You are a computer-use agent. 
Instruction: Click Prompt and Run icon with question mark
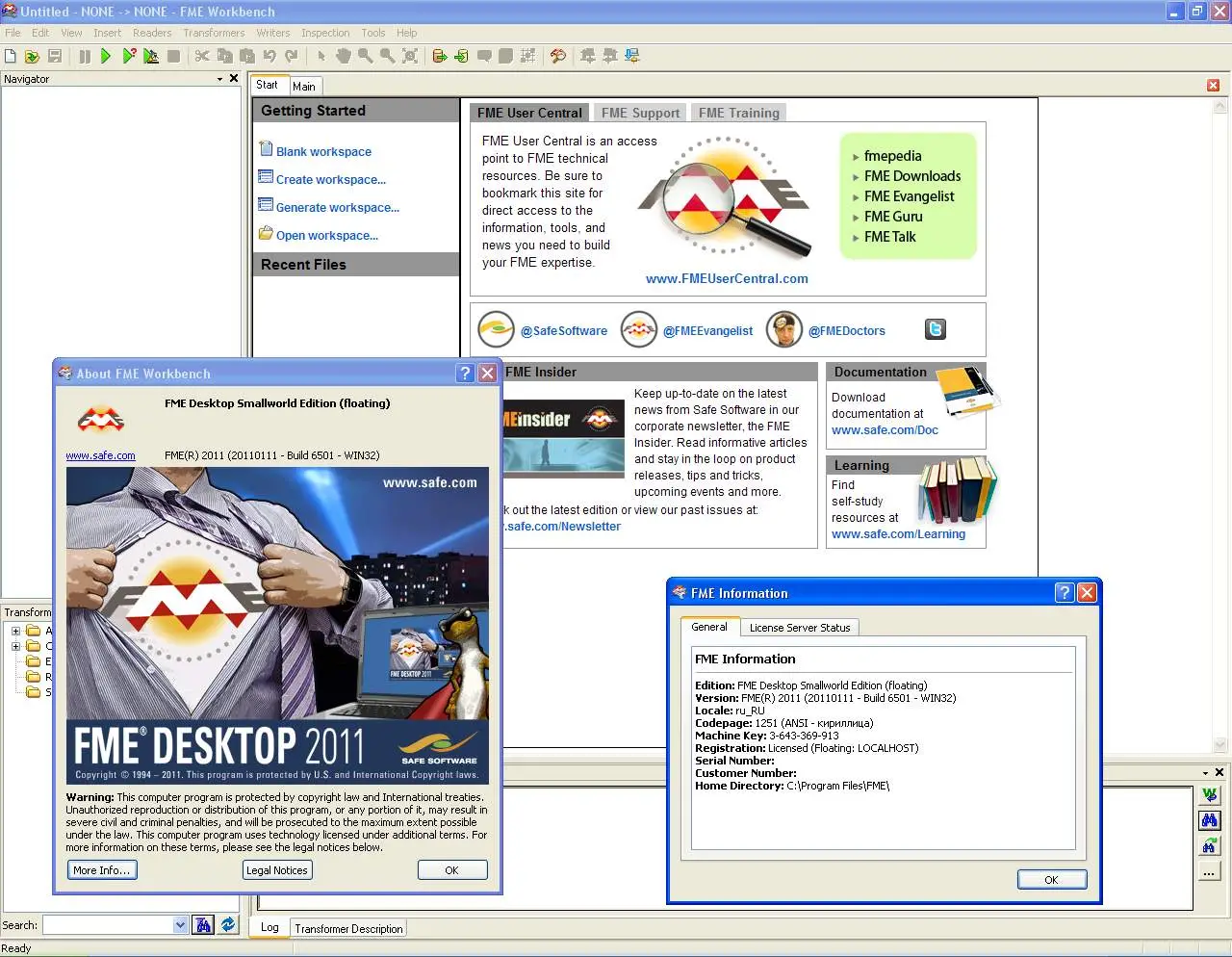click(129, 56)
